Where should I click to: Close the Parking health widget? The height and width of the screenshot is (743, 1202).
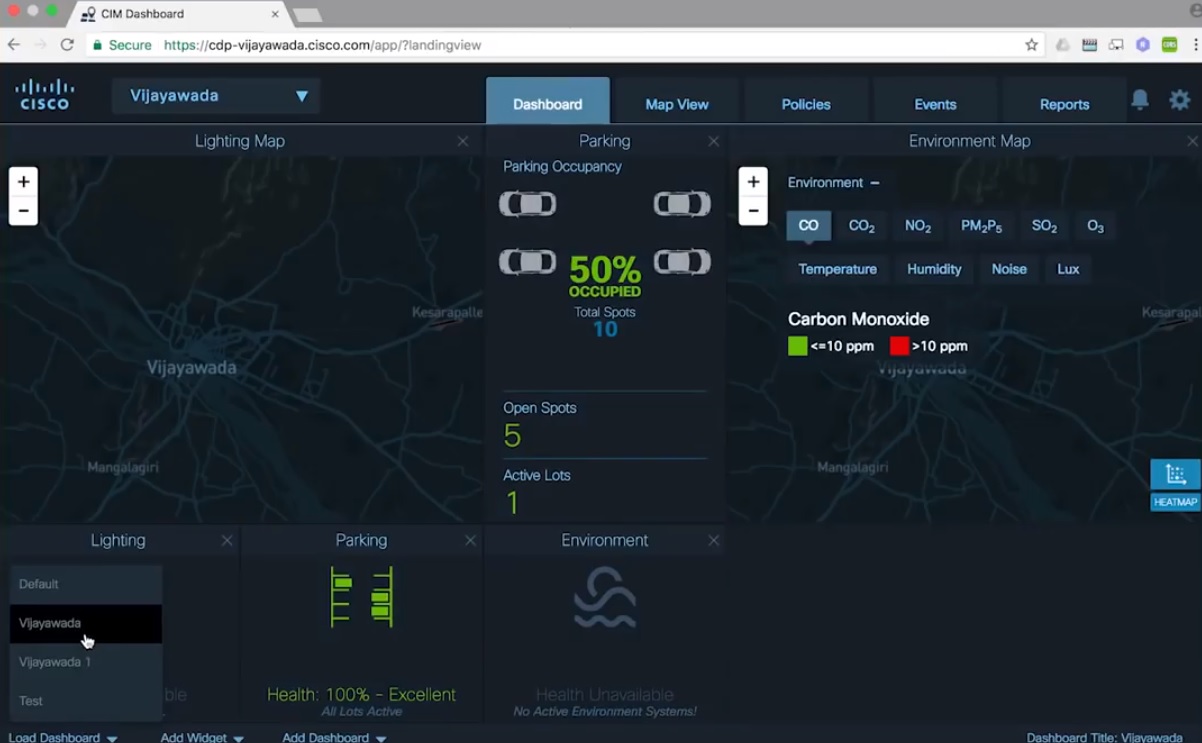point(470,540)
